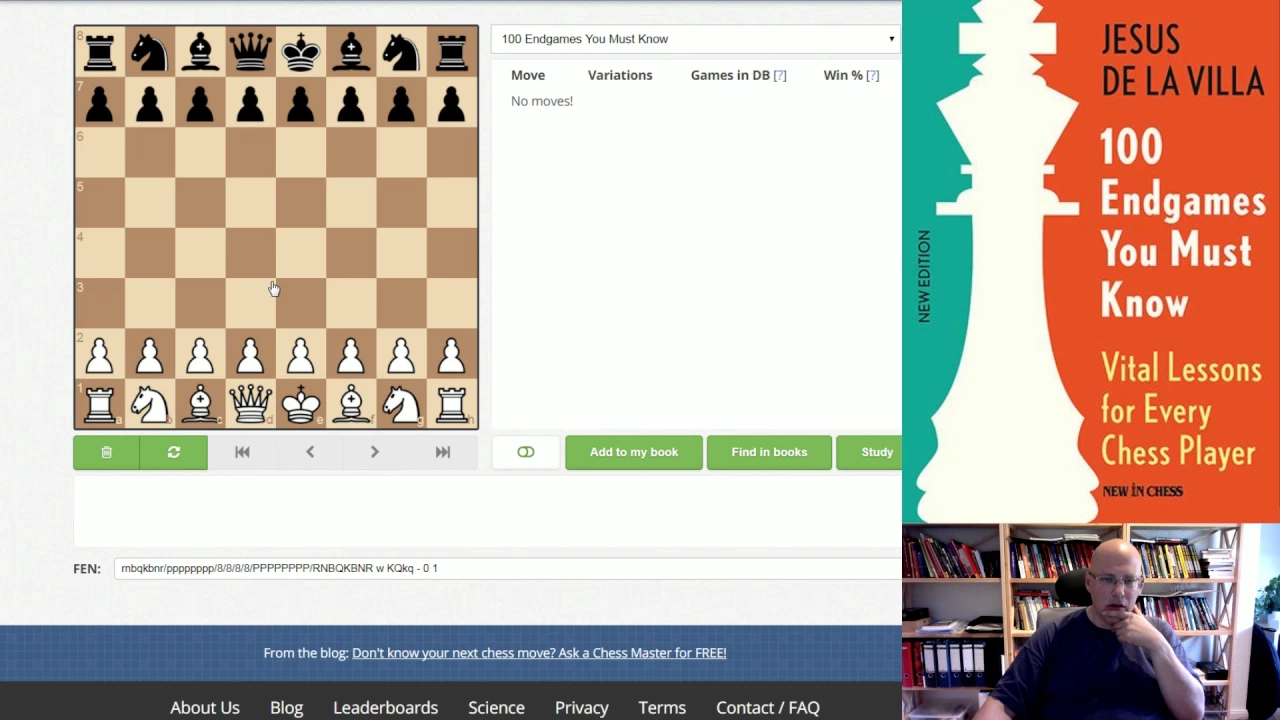Screen dimensions: 1280x720
Task: Jump to last move button
Action: (x=443, y=452)
